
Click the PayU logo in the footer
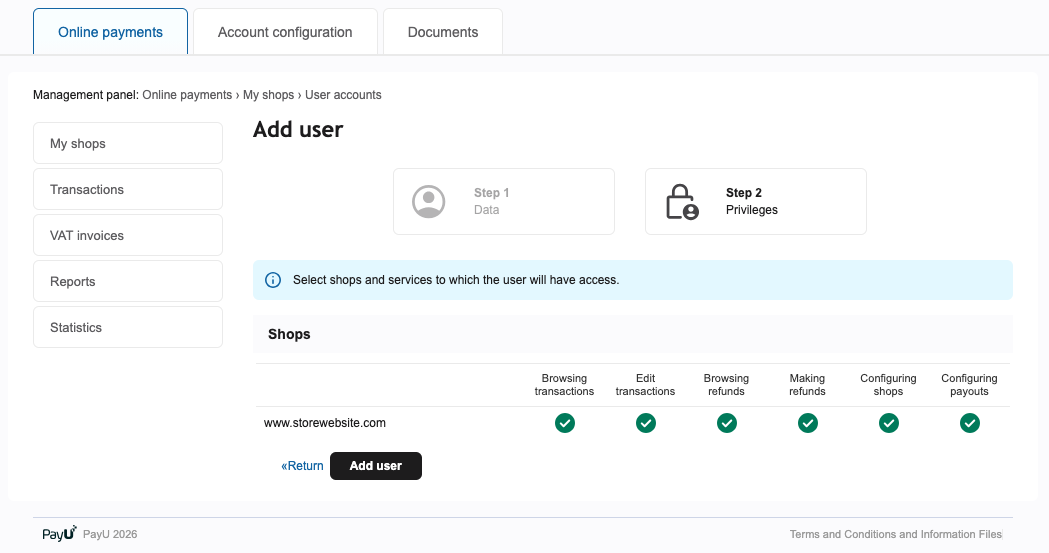coord(59,534)
